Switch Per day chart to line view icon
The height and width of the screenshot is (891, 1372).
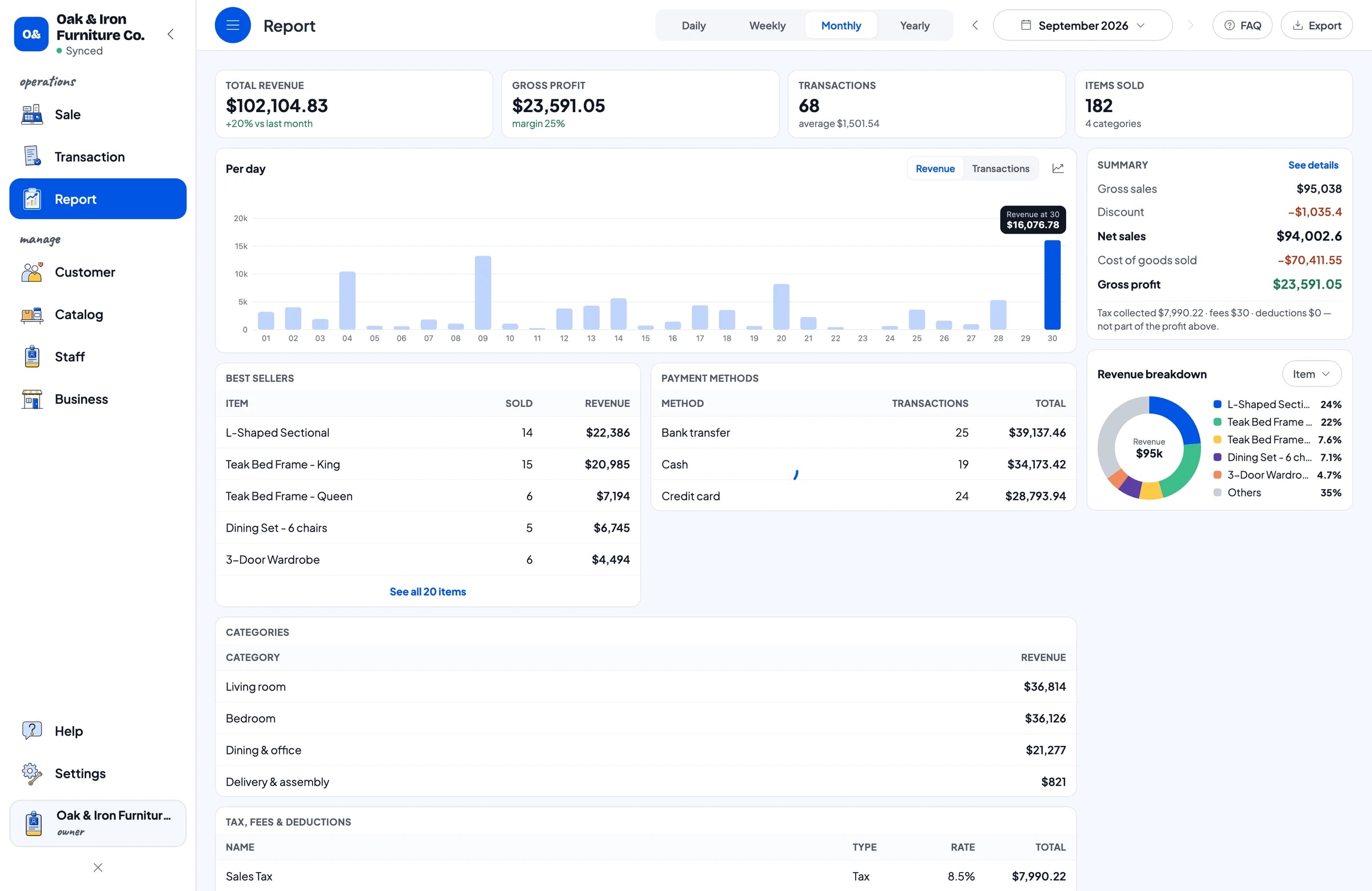pyautogui.click(x=1058, y=168)
